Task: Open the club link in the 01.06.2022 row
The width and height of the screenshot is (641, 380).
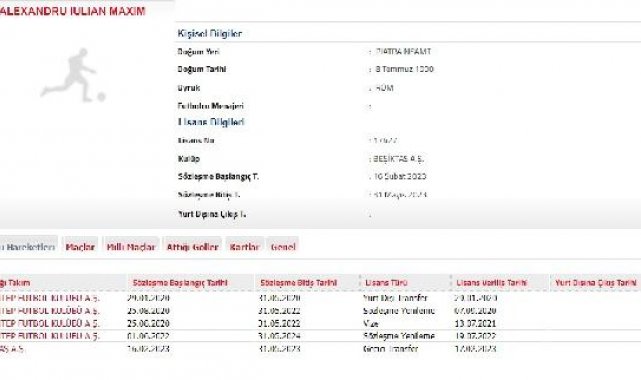Action: point(49,336)
